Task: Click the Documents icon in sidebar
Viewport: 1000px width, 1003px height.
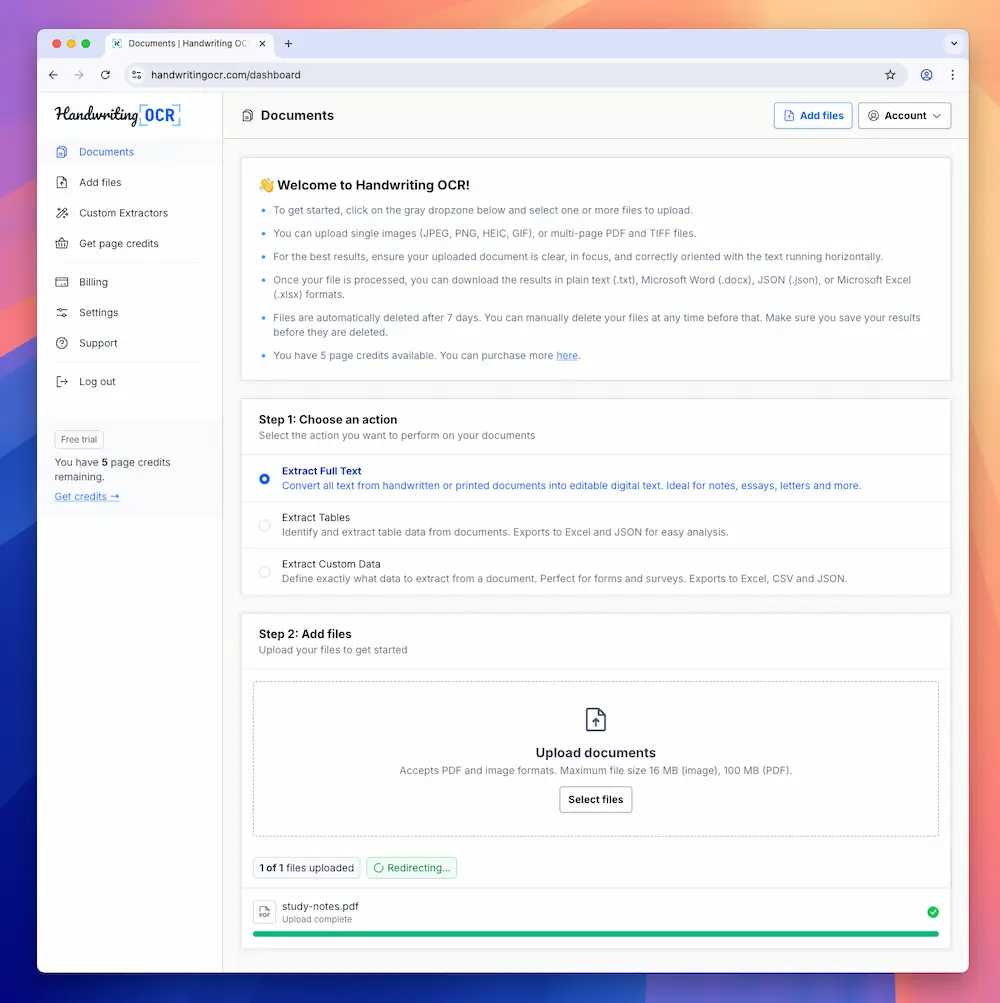Action: [62, 152]
